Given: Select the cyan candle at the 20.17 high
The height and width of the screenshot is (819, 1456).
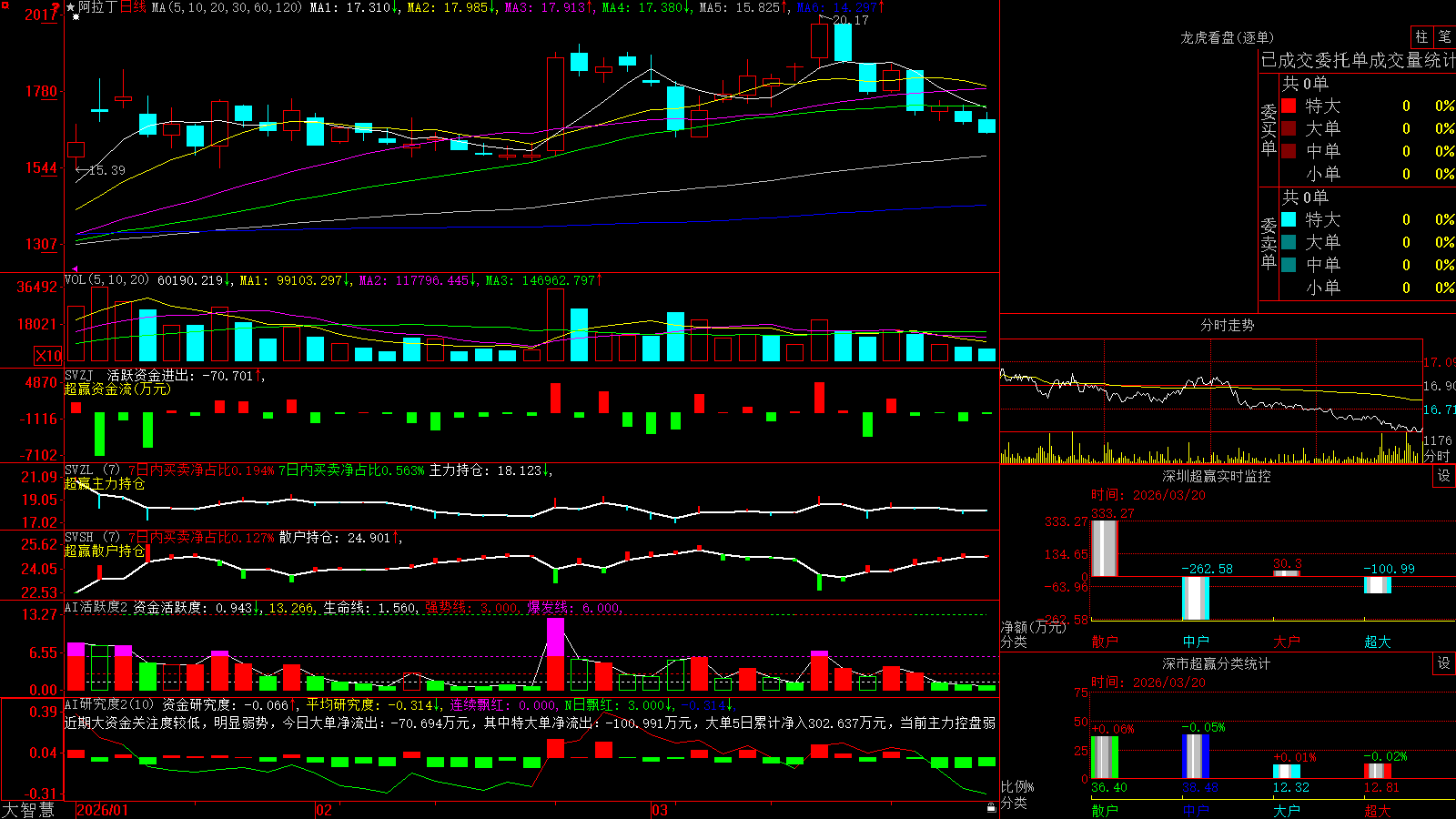Looking at the screenshot, I should (x=843, y=42).
